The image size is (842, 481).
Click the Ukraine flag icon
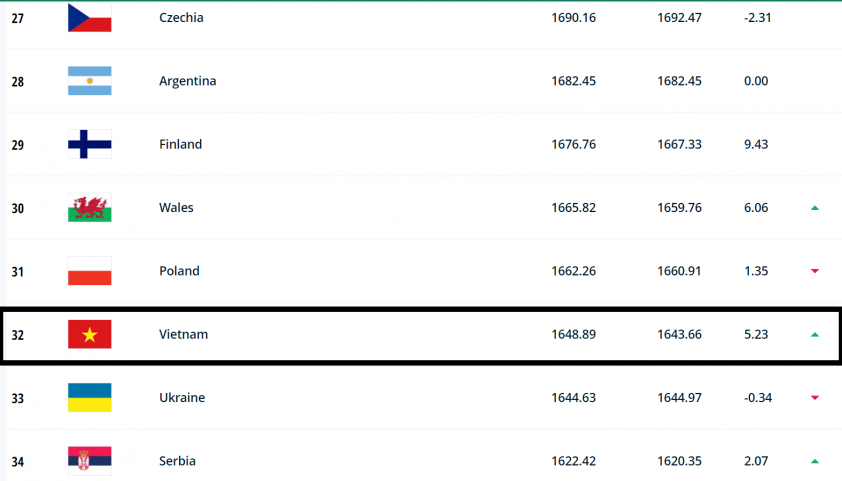coord(90,397)
